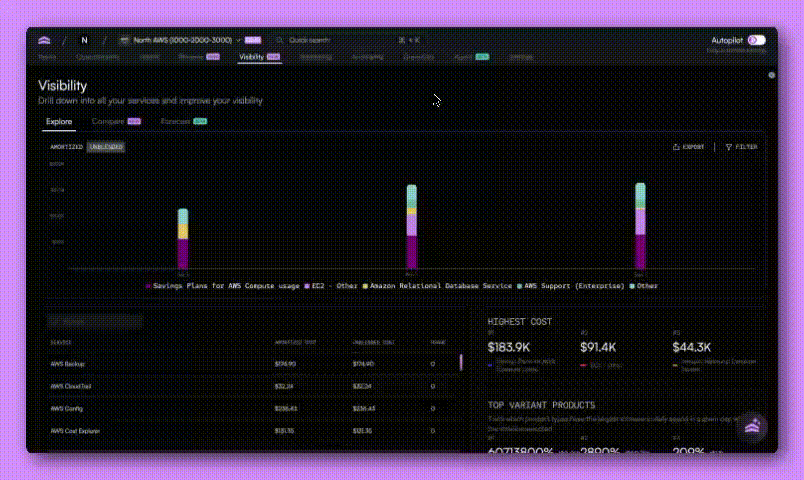Screen dimensions: 804x480
Task: Click the first stacked cost bar
Action: point(183,238)
